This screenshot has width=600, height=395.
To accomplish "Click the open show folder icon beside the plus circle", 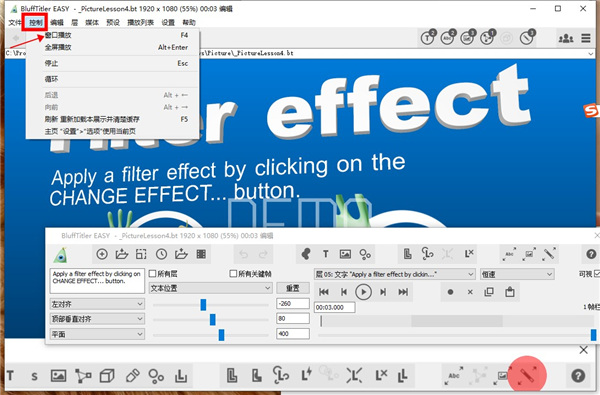I will click(122, 254).
